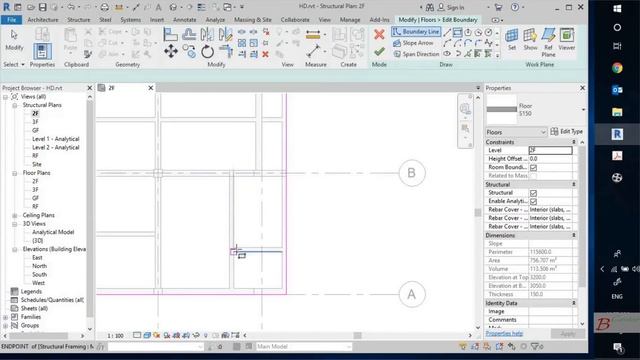Click the Boundary Line button

click(x=416, y=32)
